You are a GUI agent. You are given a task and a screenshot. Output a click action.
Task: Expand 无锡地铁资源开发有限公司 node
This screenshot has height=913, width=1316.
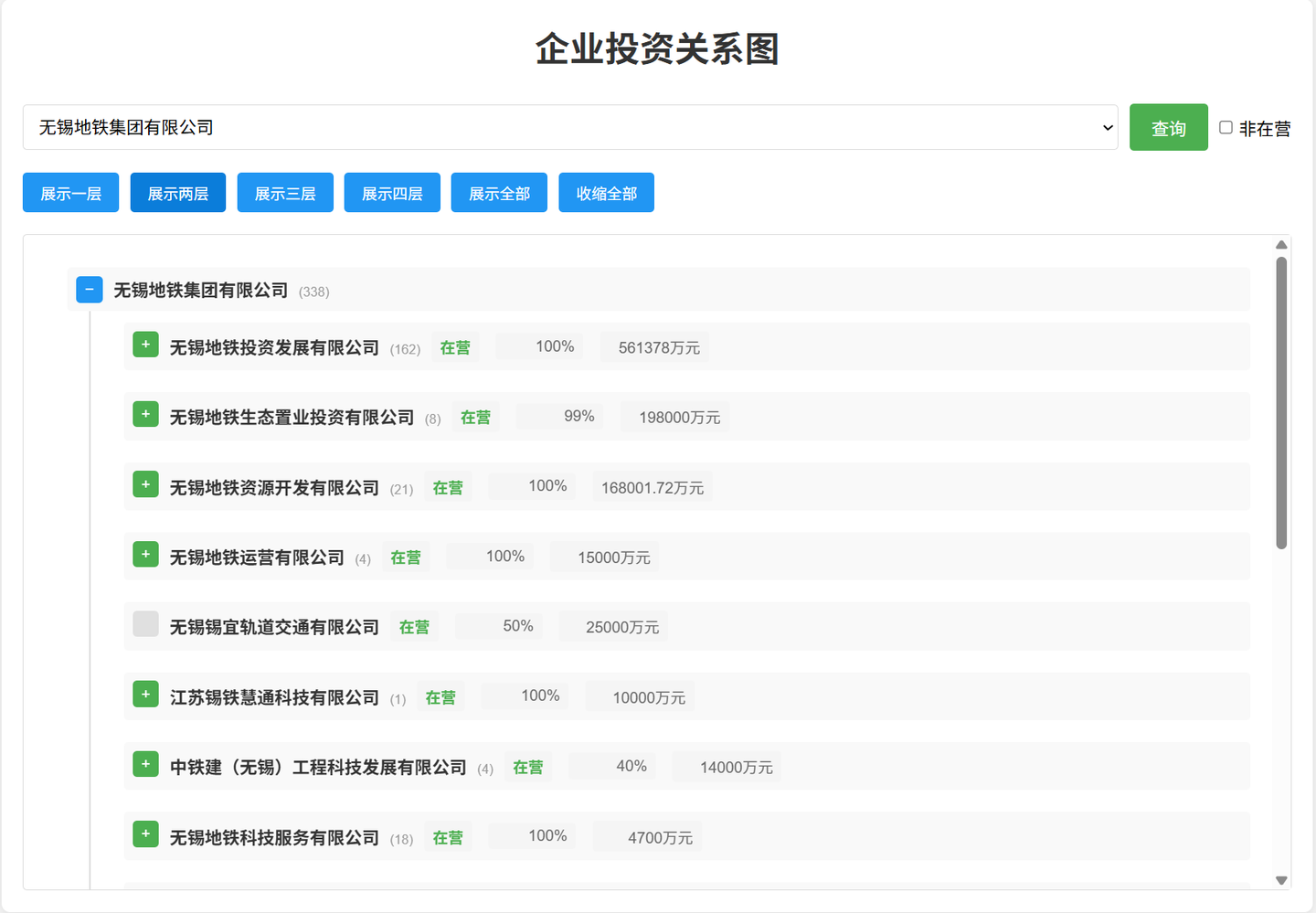tap(145, 484)
